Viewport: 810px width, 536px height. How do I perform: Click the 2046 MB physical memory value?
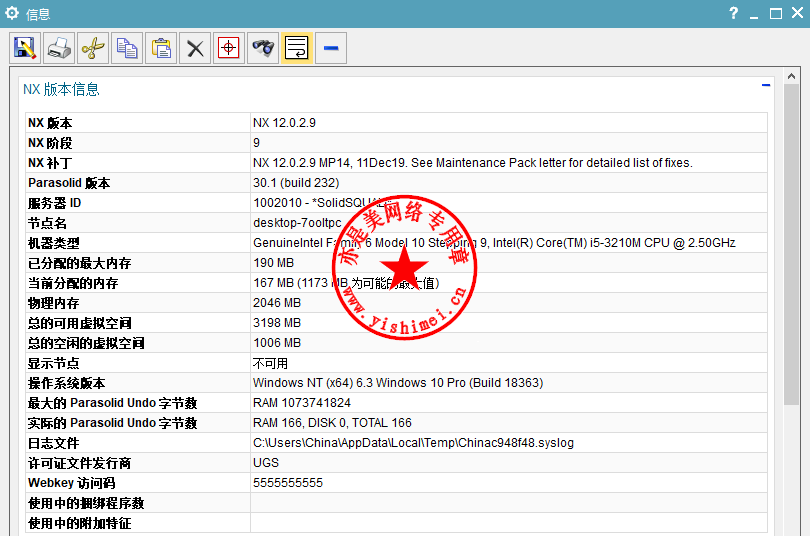pyautogui.click(x=277, y=303)
